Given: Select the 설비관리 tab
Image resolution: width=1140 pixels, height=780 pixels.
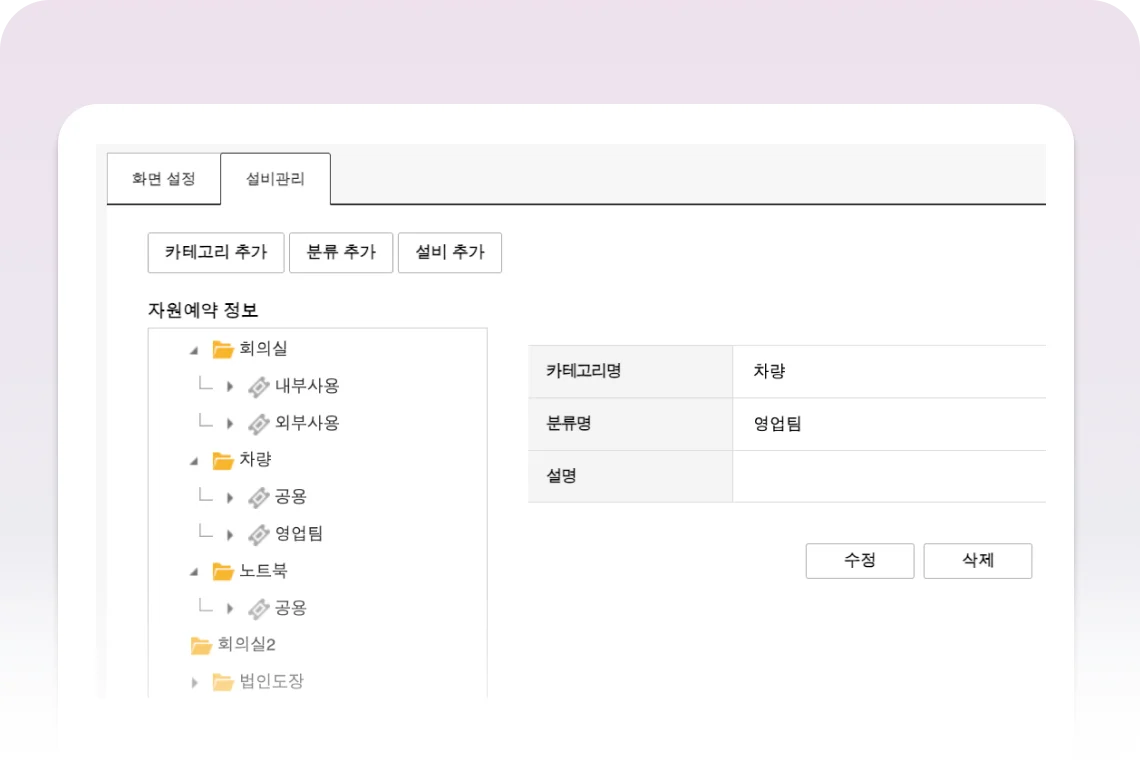Looking at the screenshot, I should (275, 179).
